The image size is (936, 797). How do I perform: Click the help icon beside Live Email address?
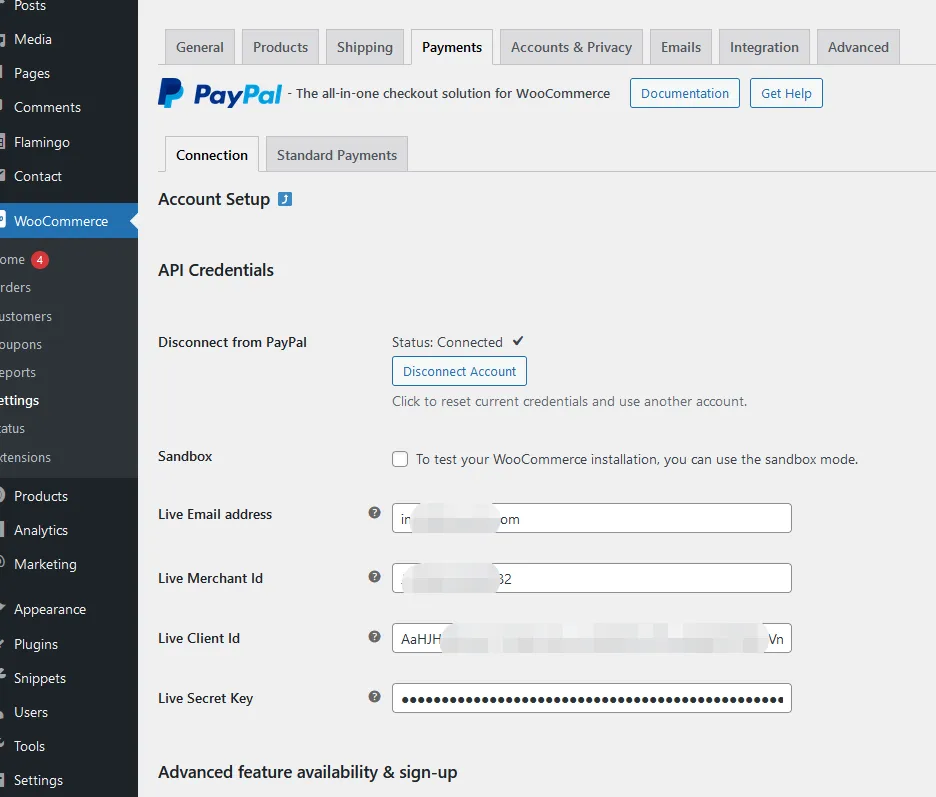point(375,513)
